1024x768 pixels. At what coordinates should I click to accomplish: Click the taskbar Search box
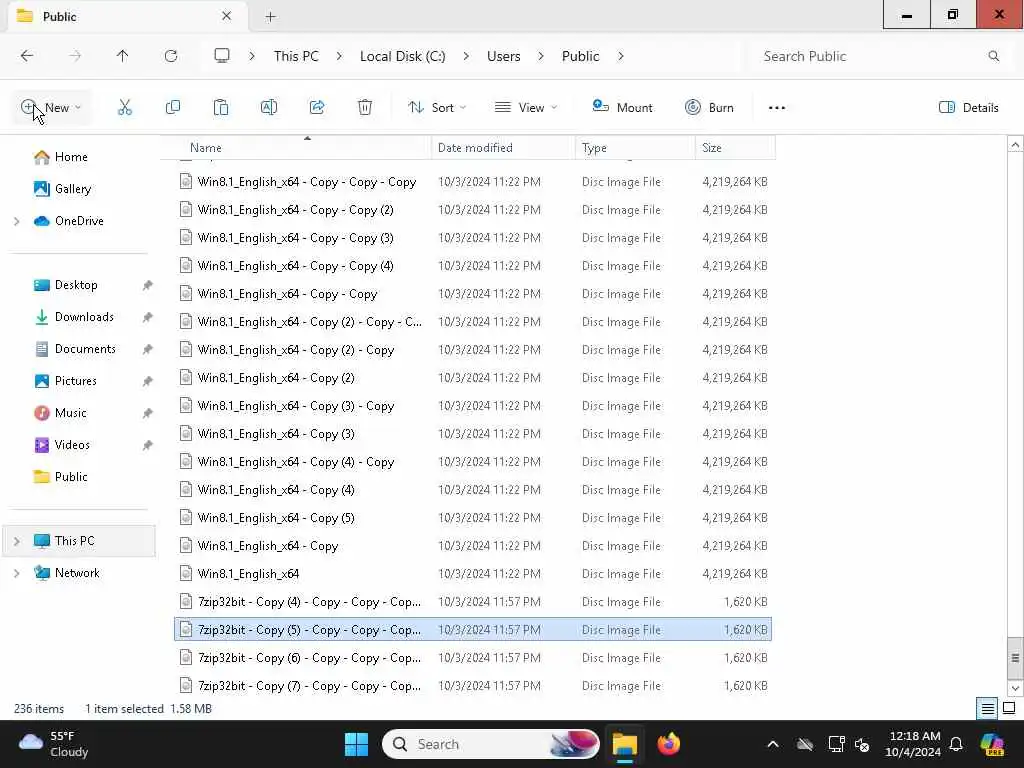(490, 744)
